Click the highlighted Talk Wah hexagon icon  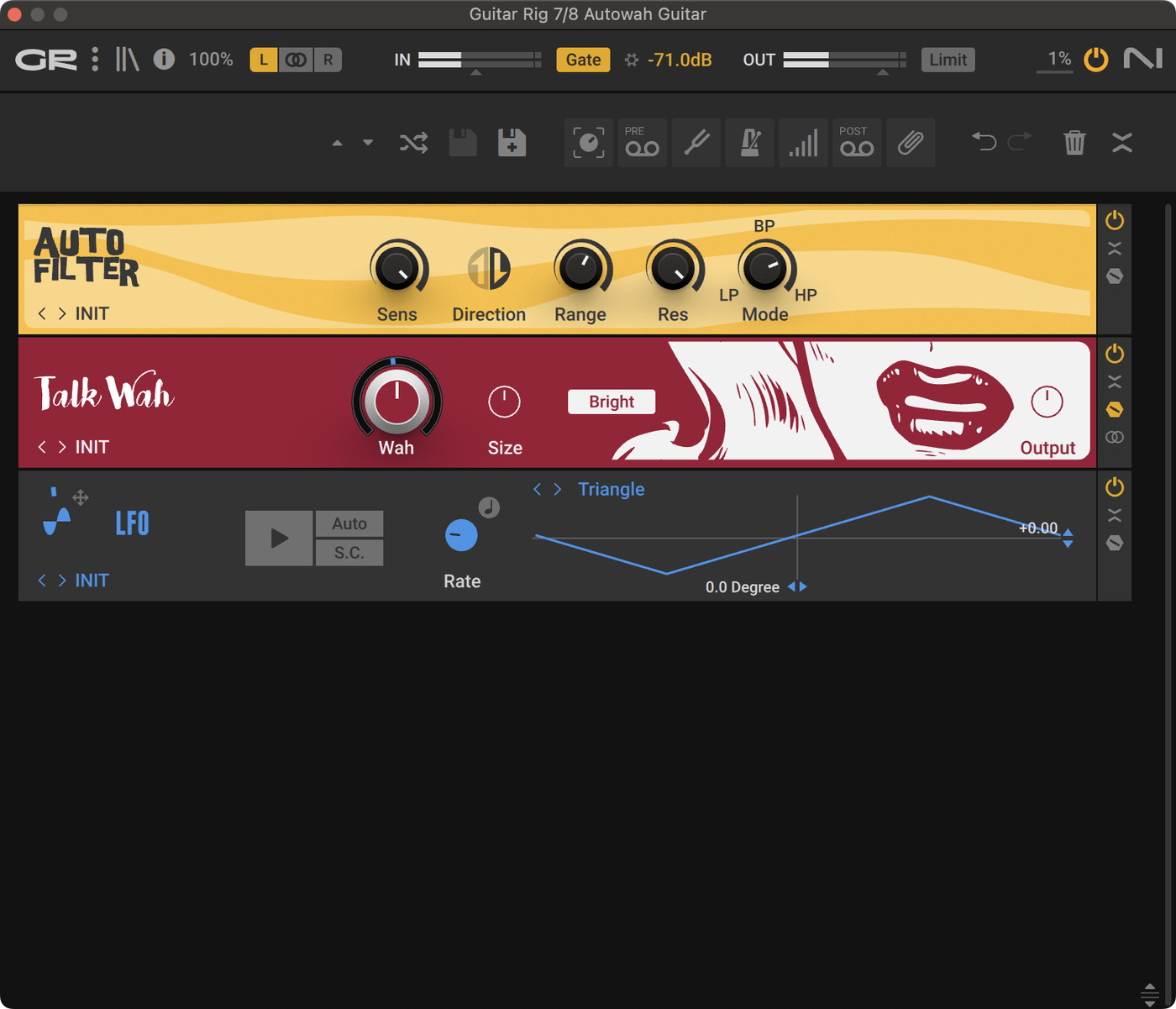1115,409
